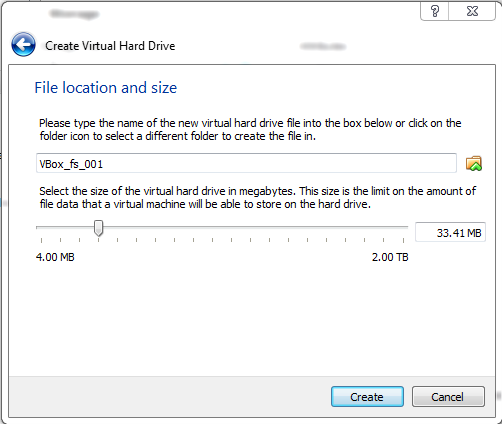Click the Cancel button
This screenshot has width=502, height=424.
tap(448, 397)
